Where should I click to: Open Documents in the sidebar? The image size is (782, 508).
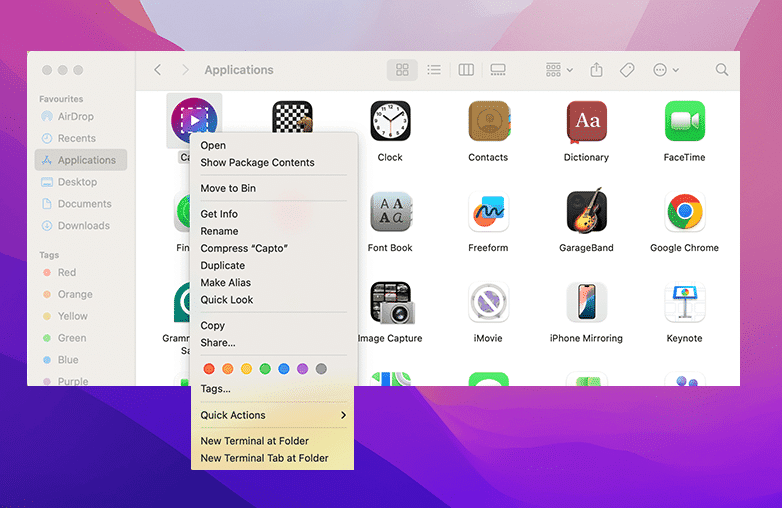[81, 204]
